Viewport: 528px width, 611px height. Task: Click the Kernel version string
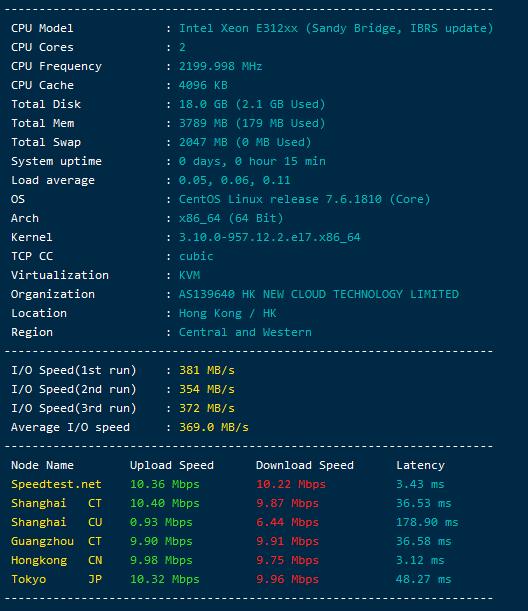click(x=270, y=237)
